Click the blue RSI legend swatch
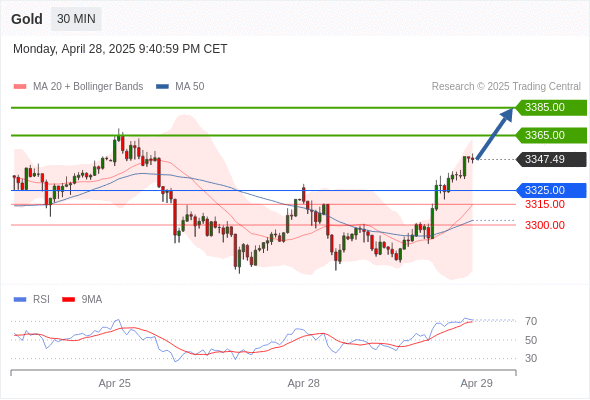 20,300
